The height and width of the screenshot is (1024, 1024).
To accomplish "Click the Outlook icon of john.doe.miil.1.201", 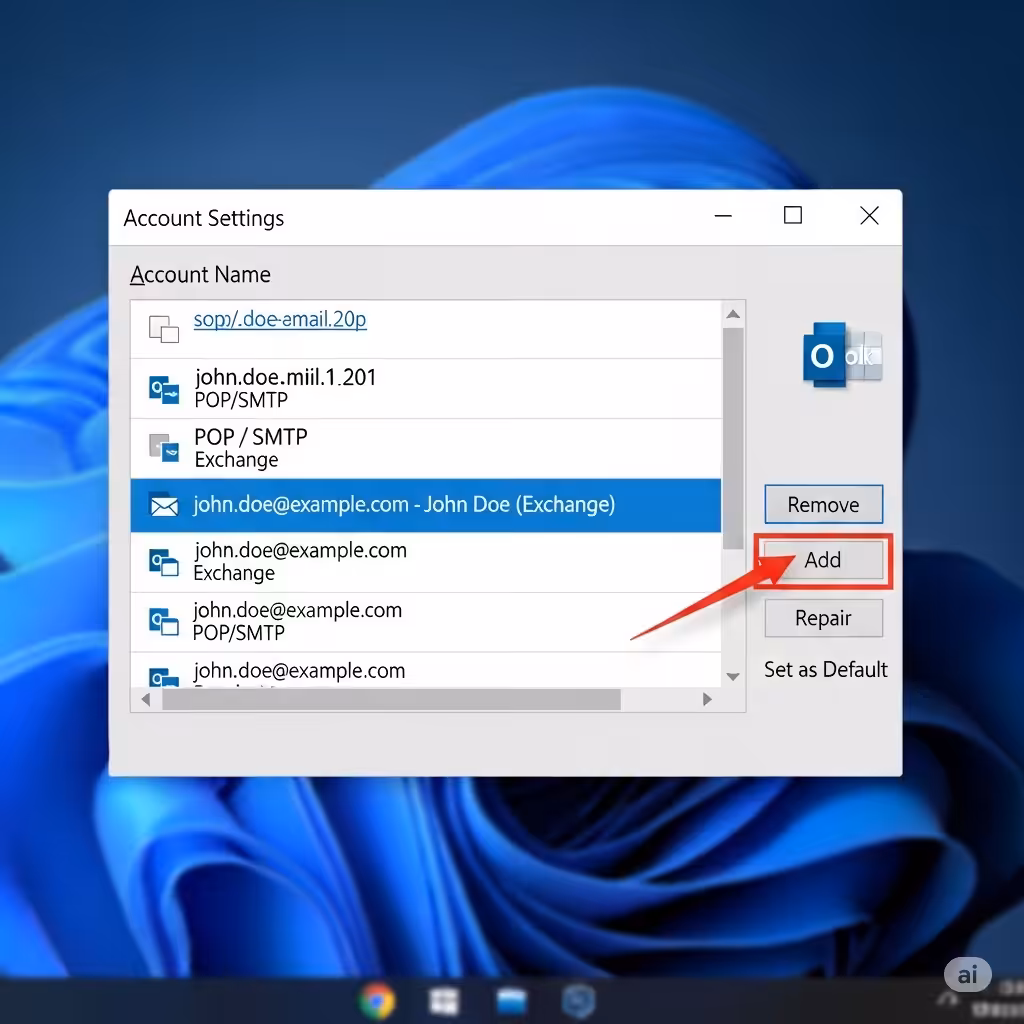I will [164, 389].
